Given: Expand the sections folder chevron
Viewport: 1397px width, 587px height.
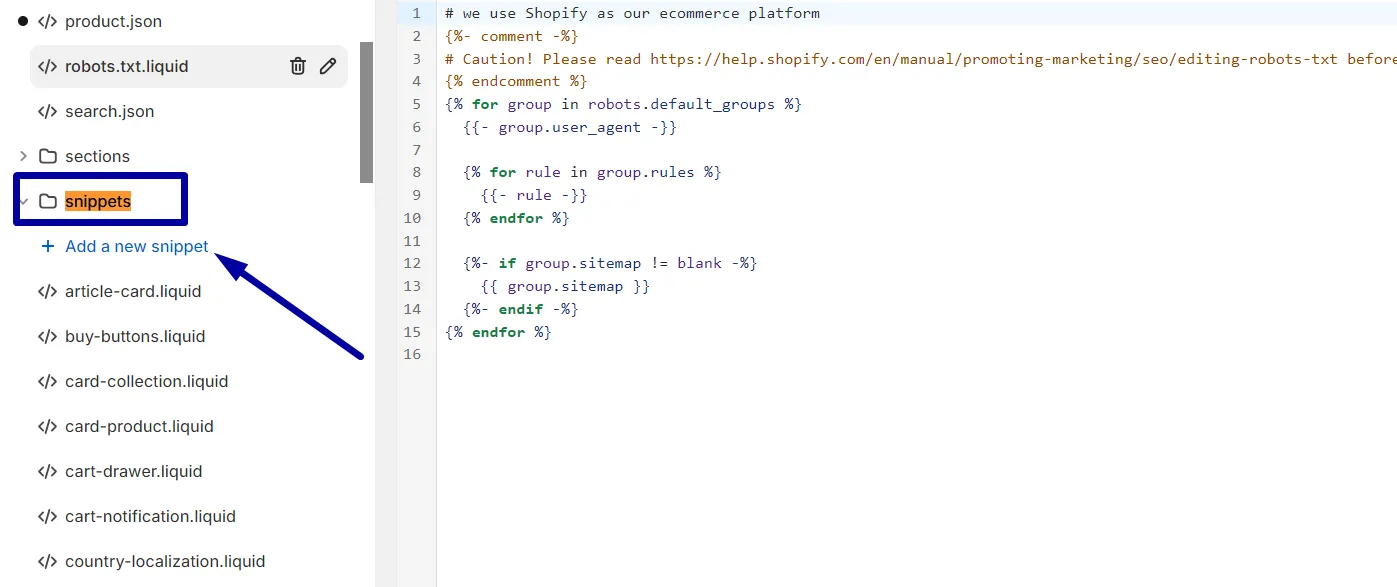Looking at the screenshot, I should point(23,156).
